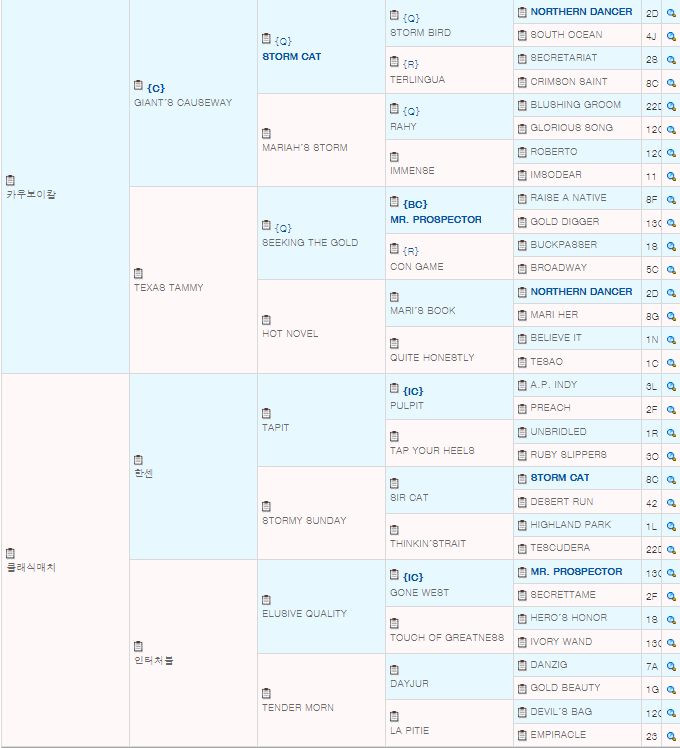Click the STORM BIRD name

point(420,33)
